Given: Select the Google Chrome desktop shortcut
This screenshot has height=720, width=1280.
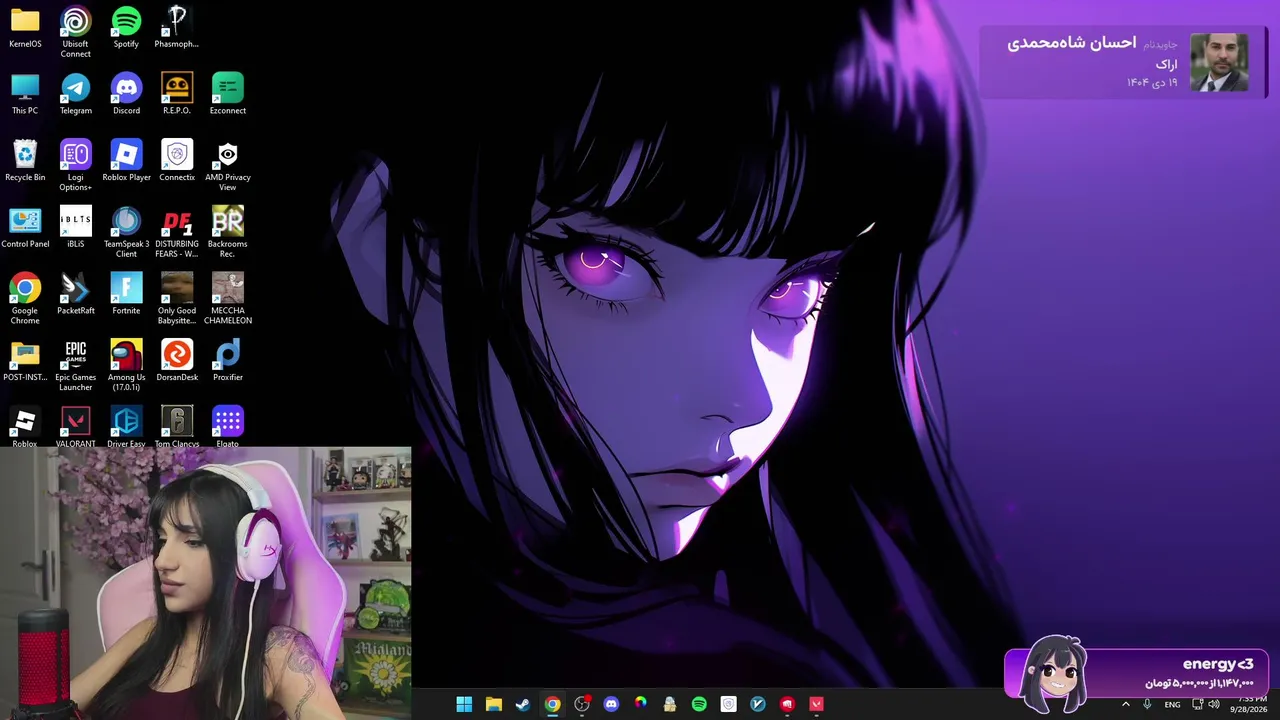Looking at the screenshot, I should 25,298.
